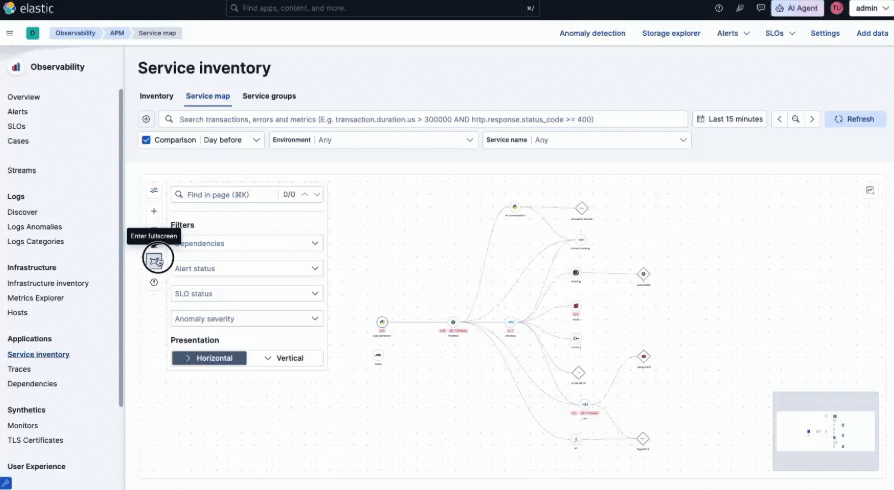Step the time range forward
Screen dimensions: 894x490
tap(812, 119)
